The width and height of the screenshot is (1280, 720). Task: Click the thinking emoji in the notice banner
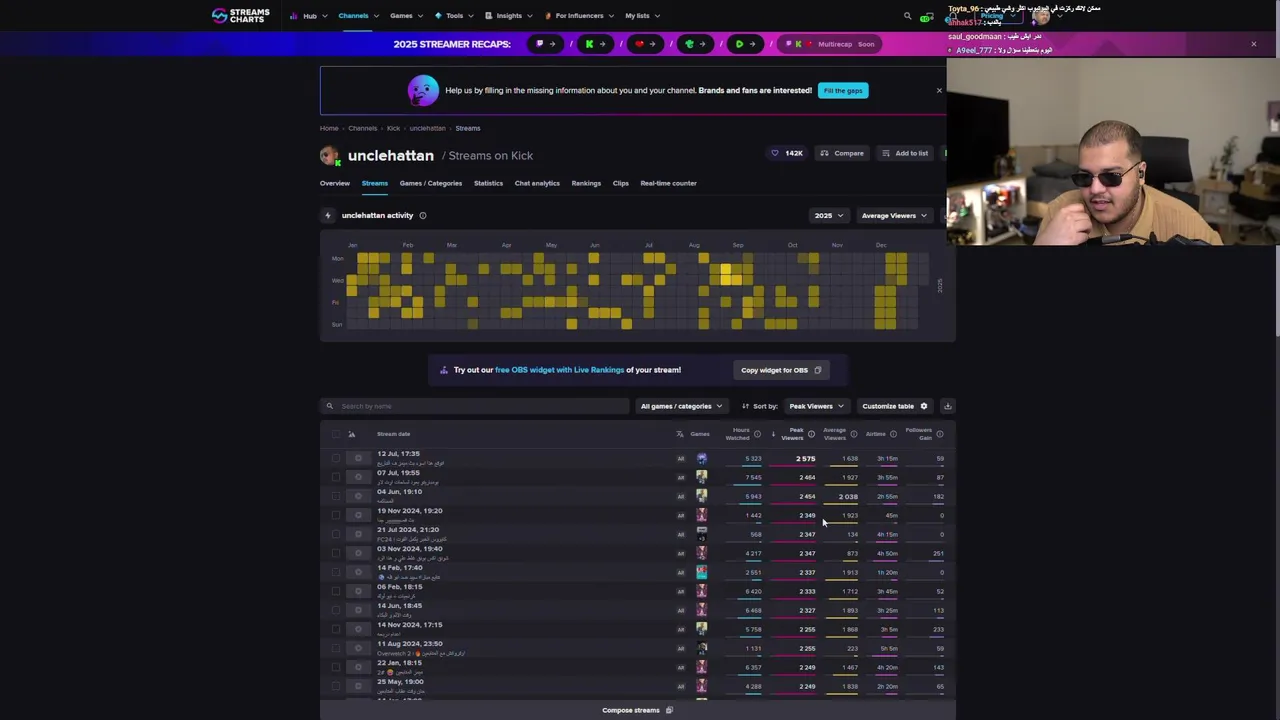click(423, 91)
